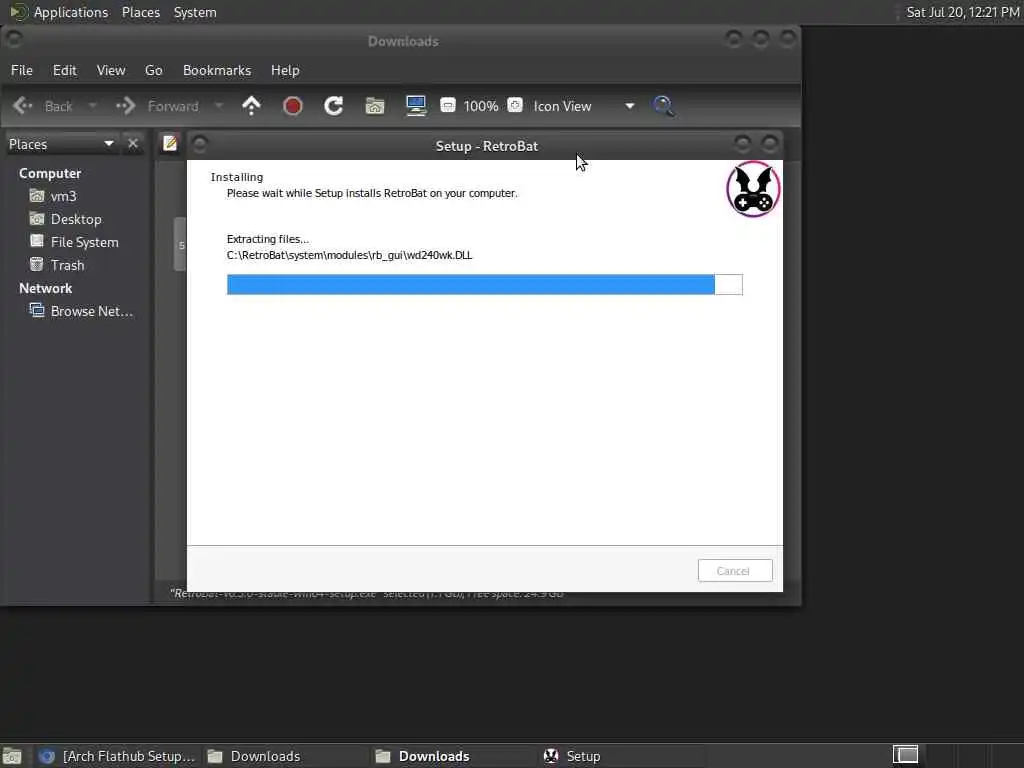Open the Go menu

coord(153,70)
